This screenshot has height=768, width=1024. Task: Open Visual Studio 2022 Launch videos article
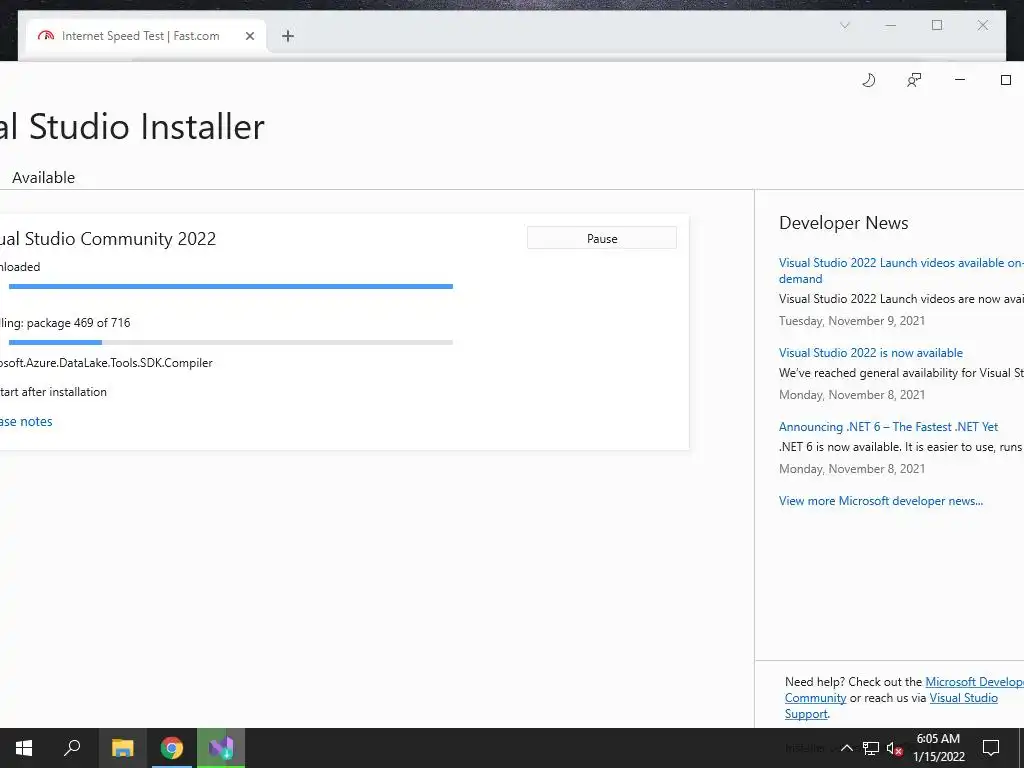click(x=901, y=270)
